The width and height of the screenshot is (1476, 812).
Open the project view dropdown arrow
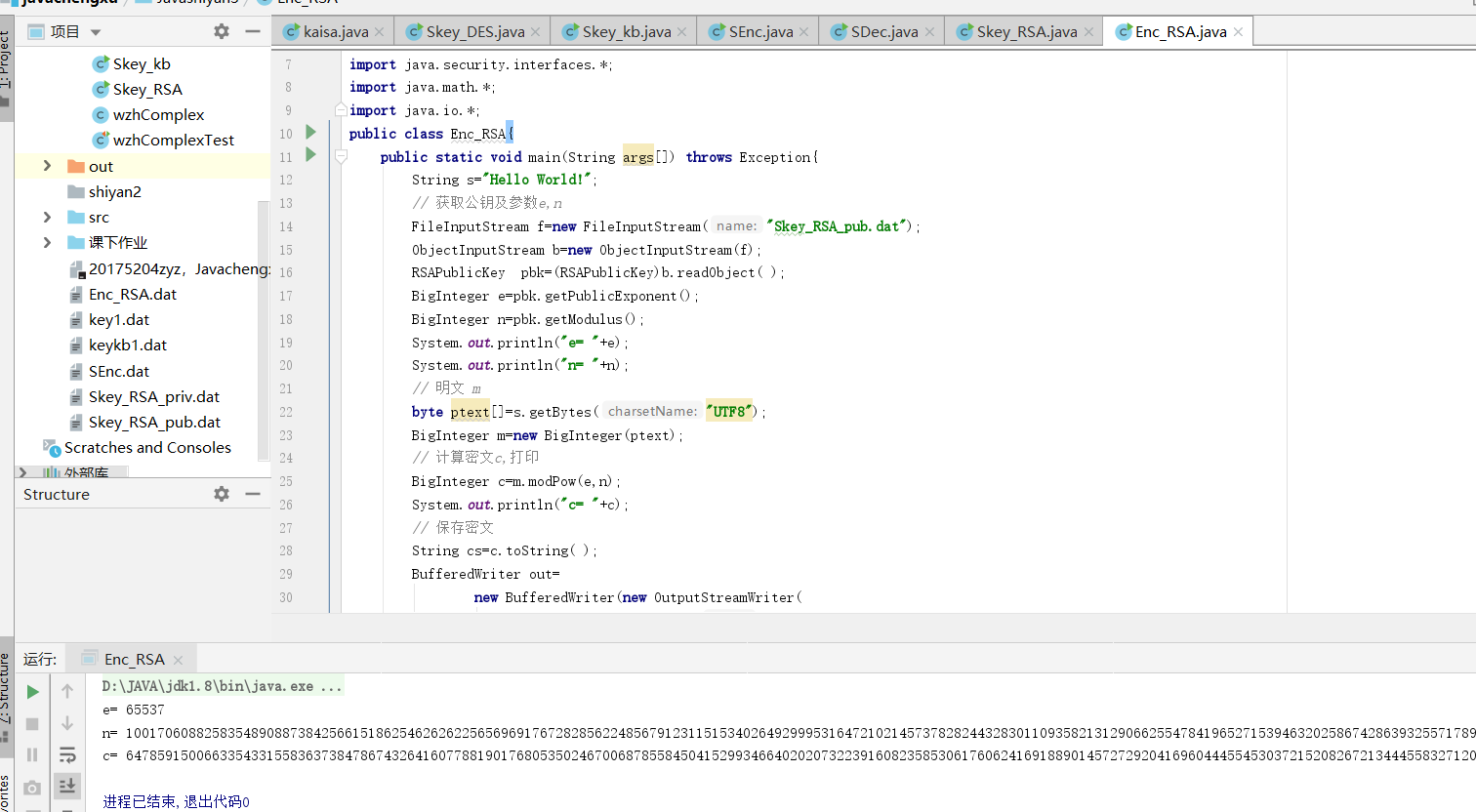click(x=96, y=32)
